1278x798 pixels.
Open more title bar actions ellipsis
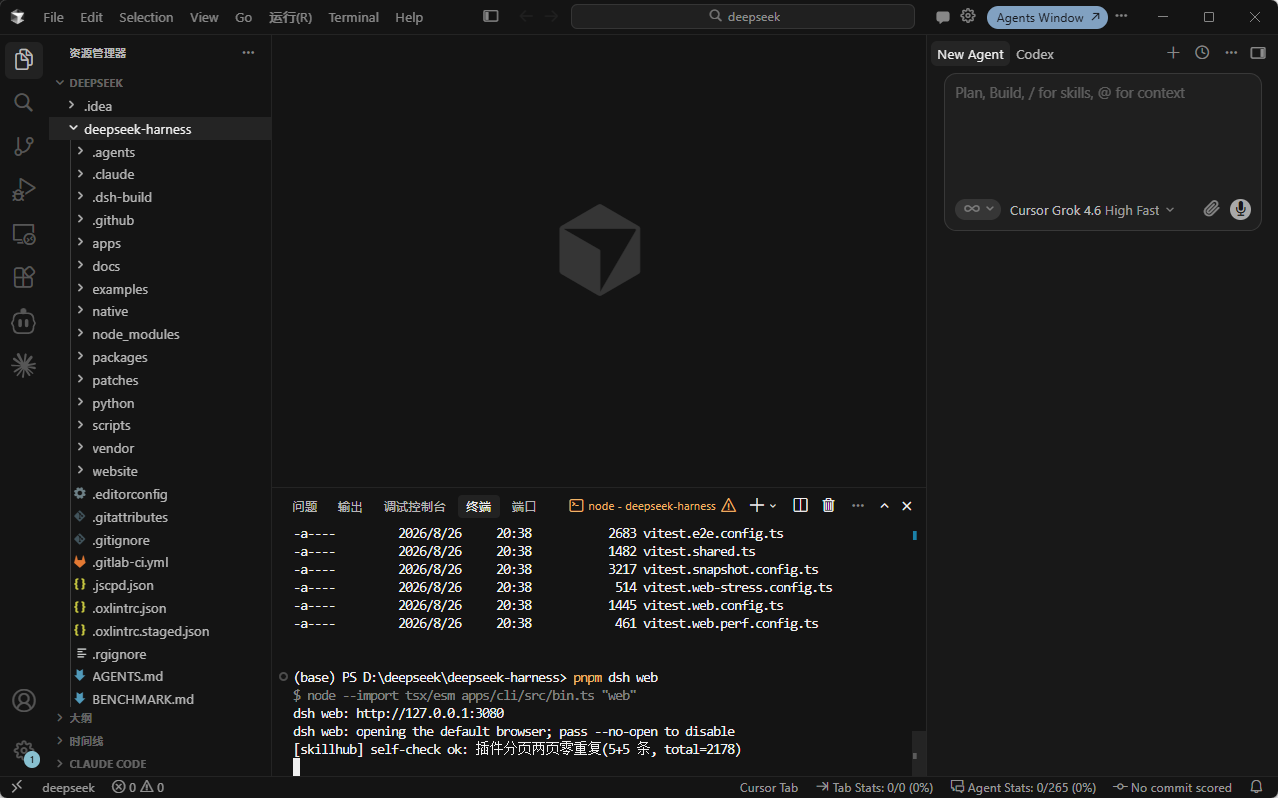tap(1121, 16)
